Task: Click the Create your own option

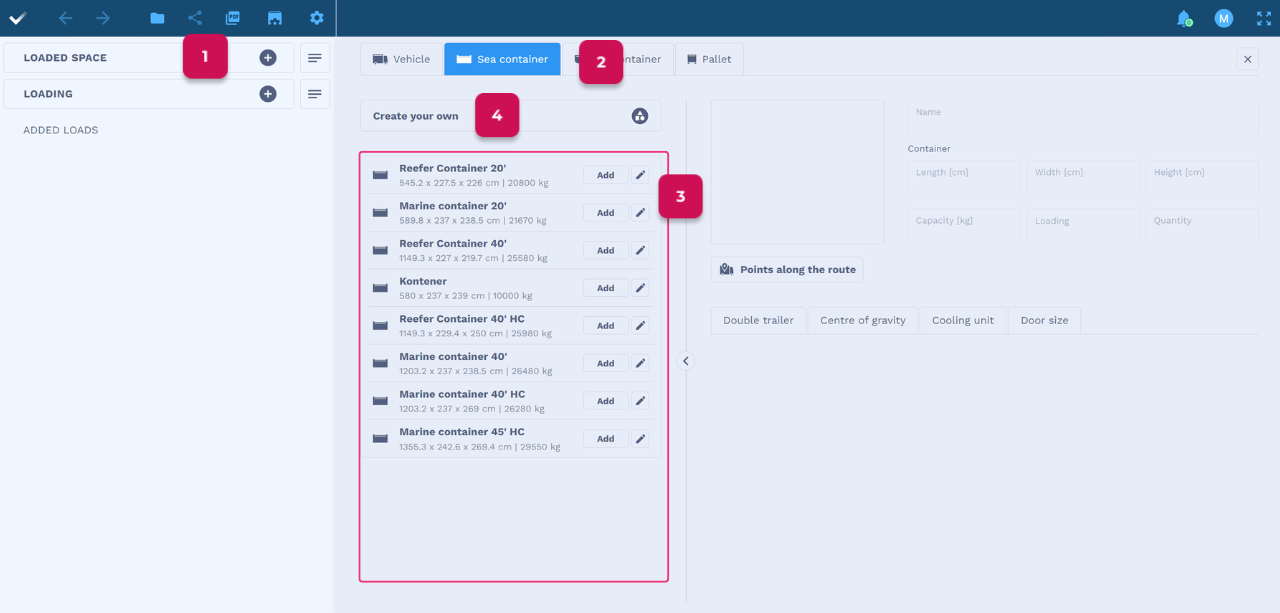Action: click(x=416, y=116)
